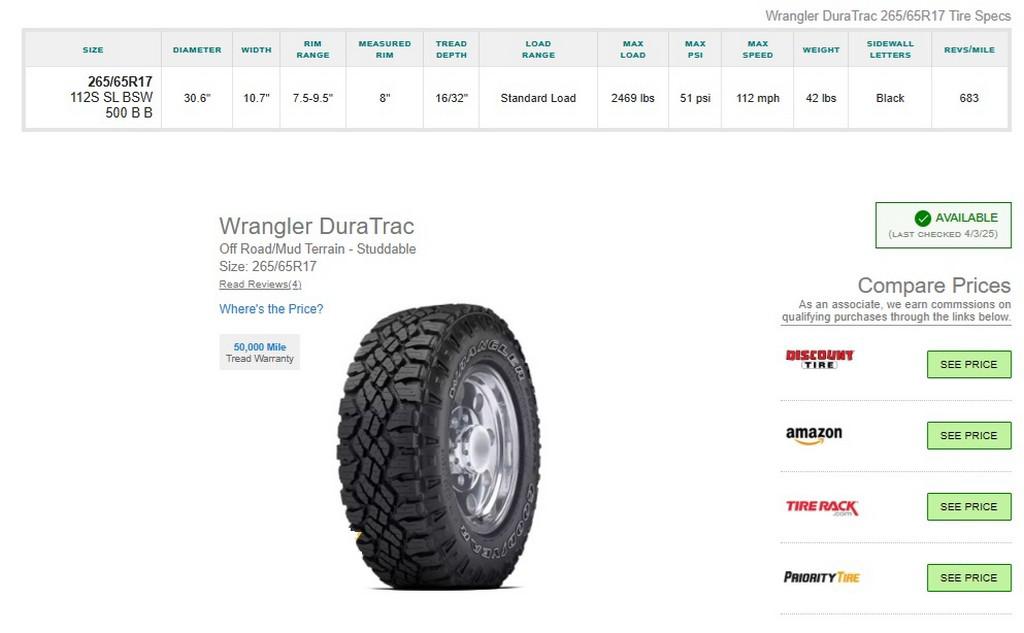
Task: Click the Sidewall Letters column header
Action: point(889,49)
